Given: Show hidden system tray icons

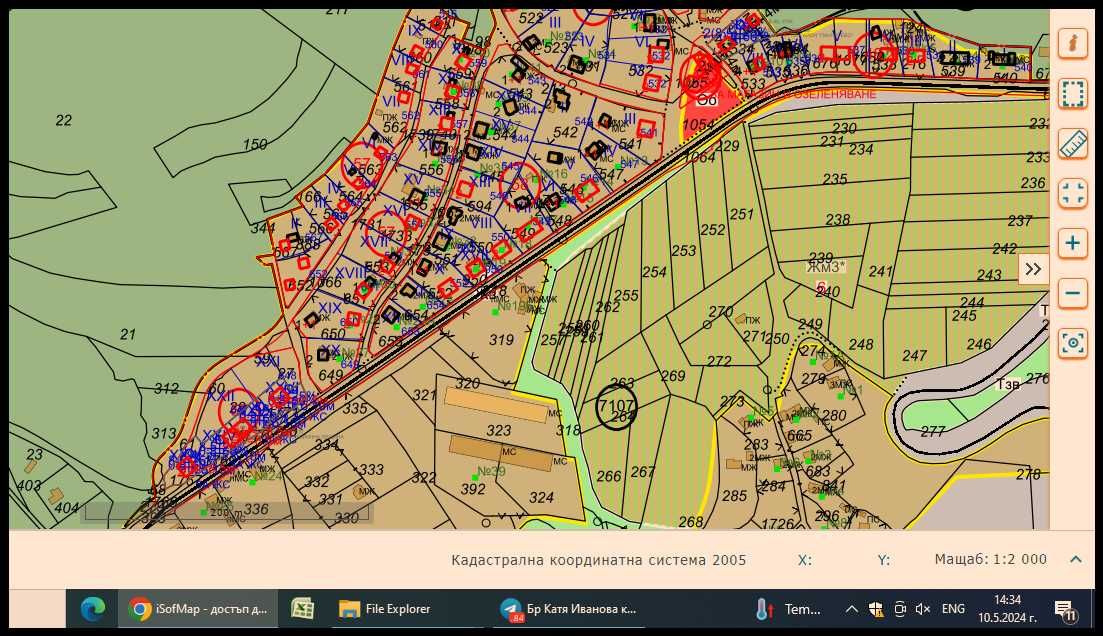Looking at the screenshot, I should tap(851, 609).
